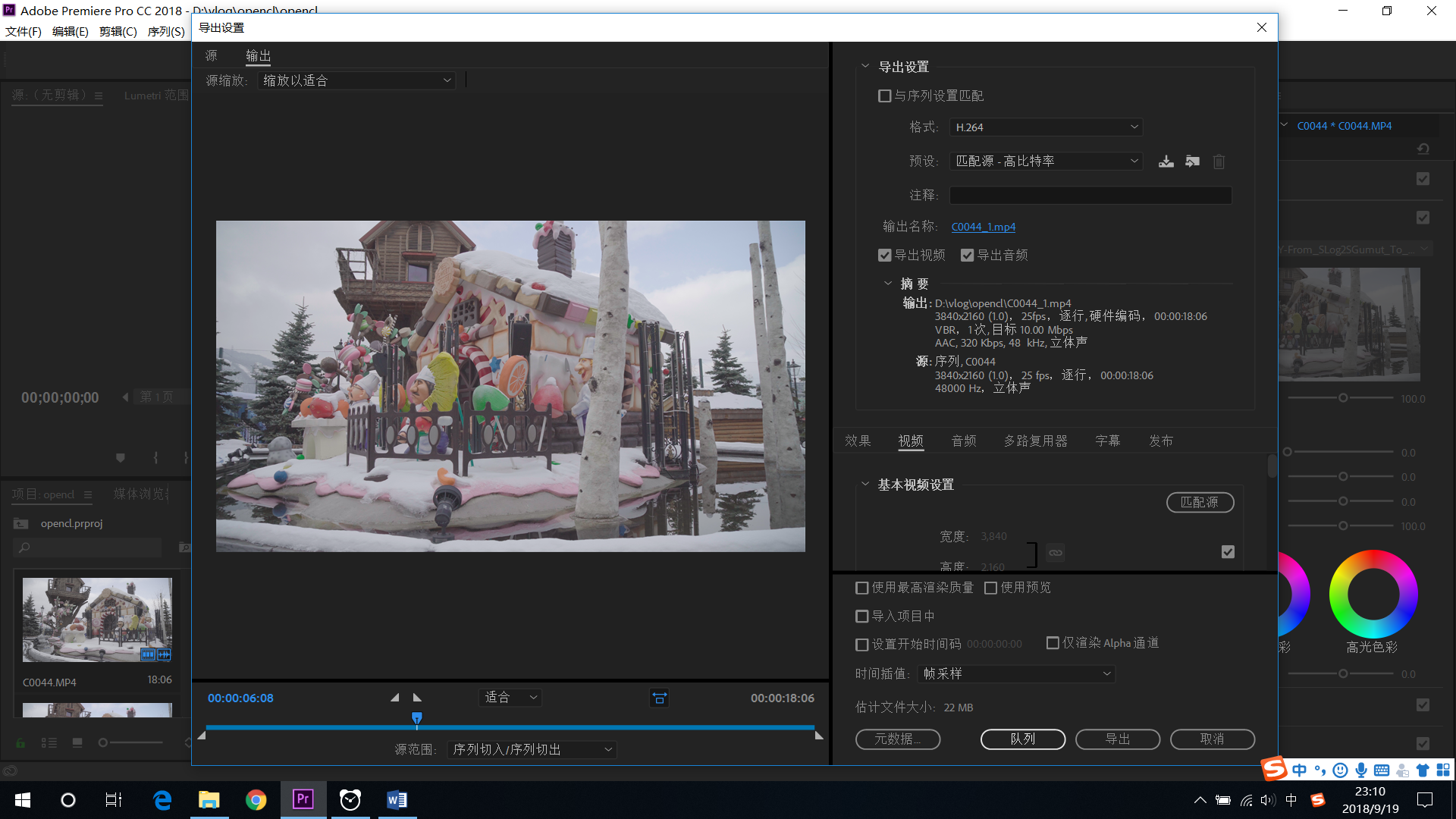Click the 元数据 button
1456x819 pixels.
click(x=898, y=739)
